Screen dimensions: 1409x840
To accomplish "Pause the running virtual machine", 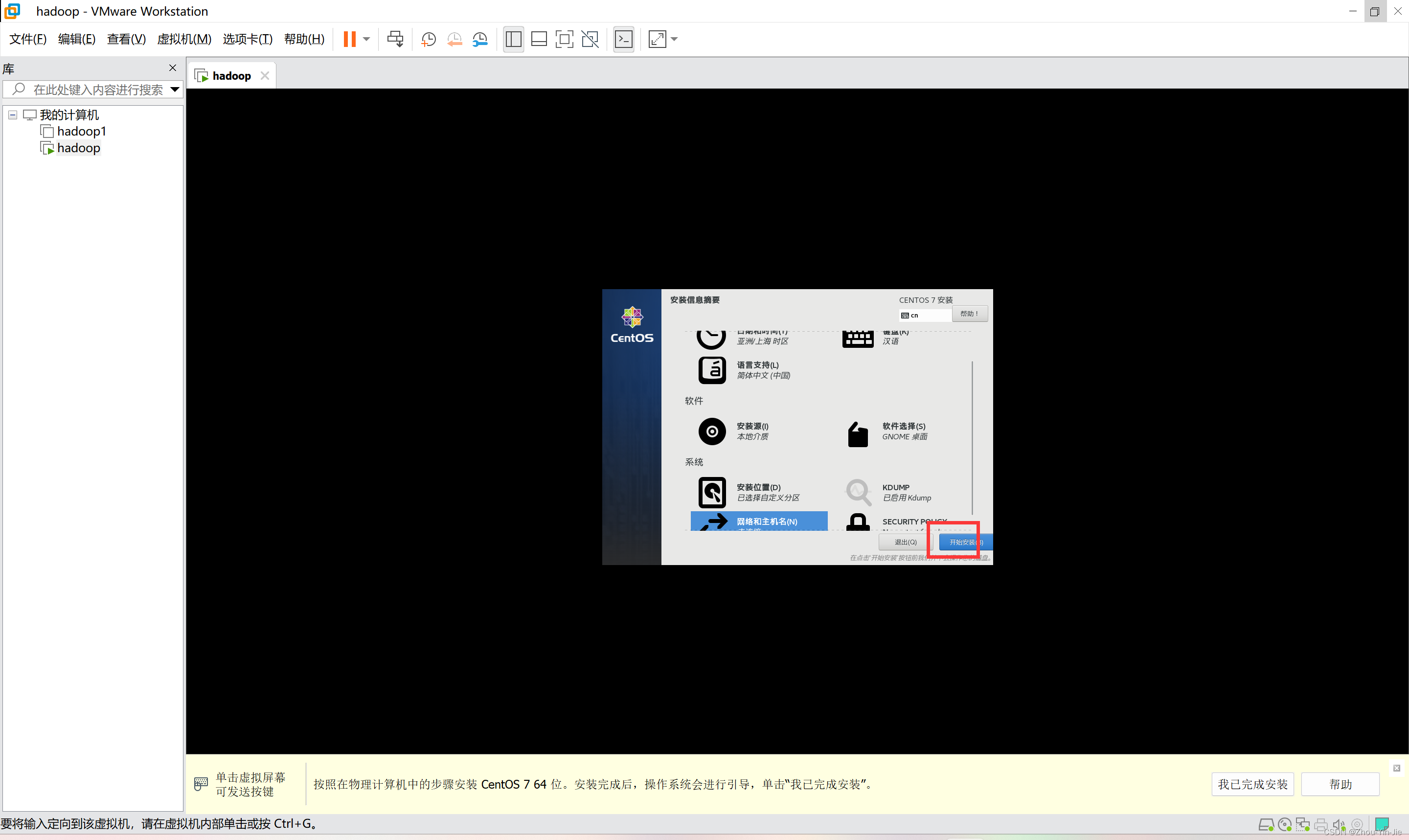I will (x=349, y=39).
